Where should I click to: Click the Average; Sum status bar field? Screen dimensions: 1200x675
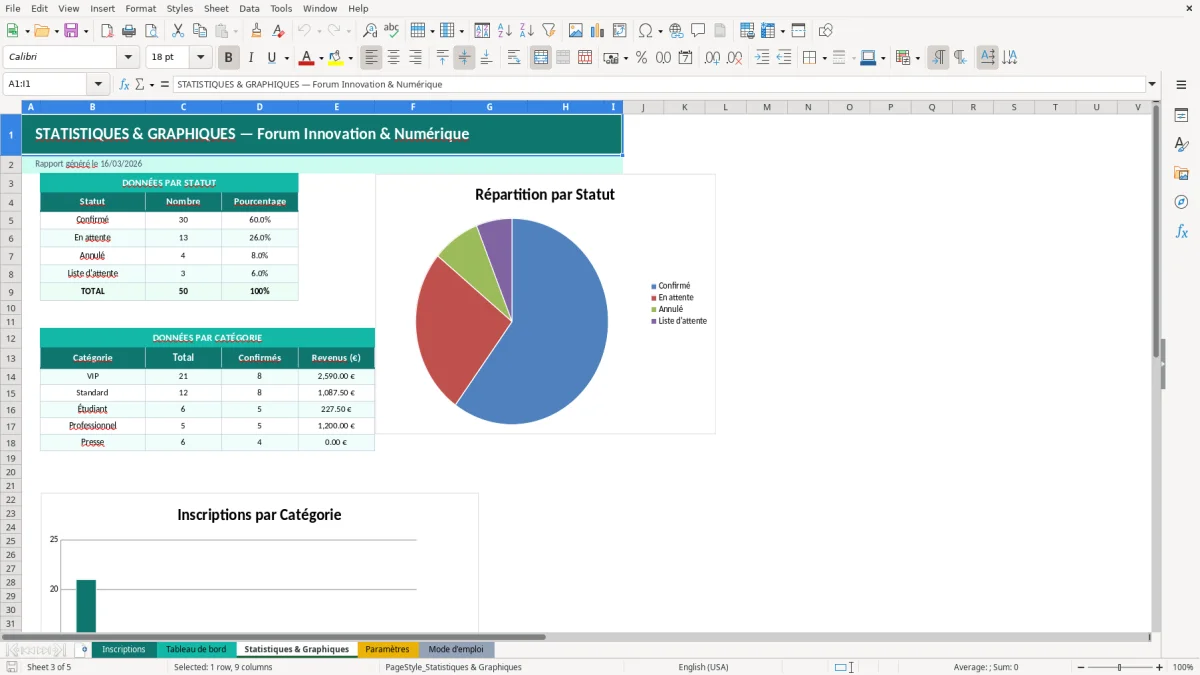986,667
